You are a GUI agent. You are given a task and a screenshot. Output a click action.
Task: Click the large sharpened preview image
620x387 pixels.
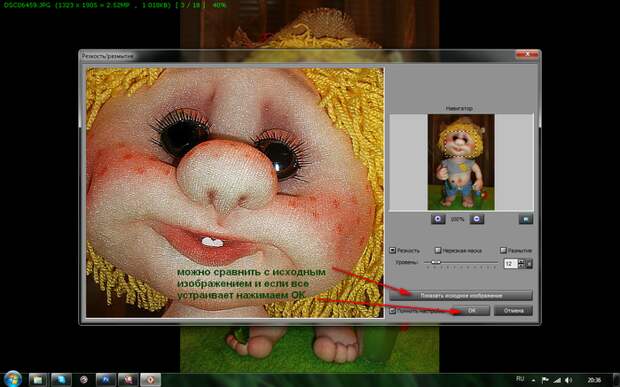click(x=235, y=192)
